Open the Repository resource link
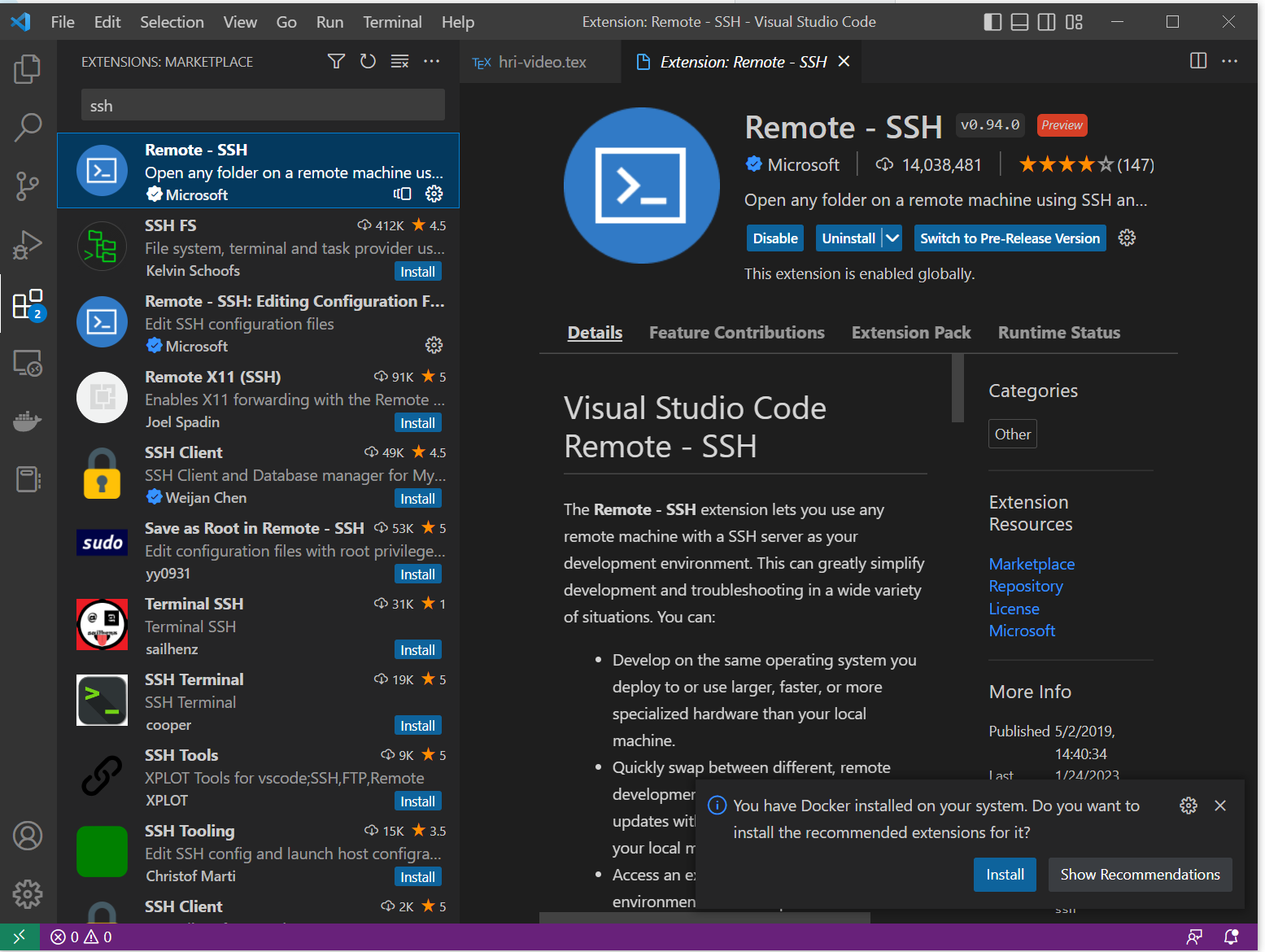The height and width of the screenshot is (952, 1265). tap(1026, 586)
